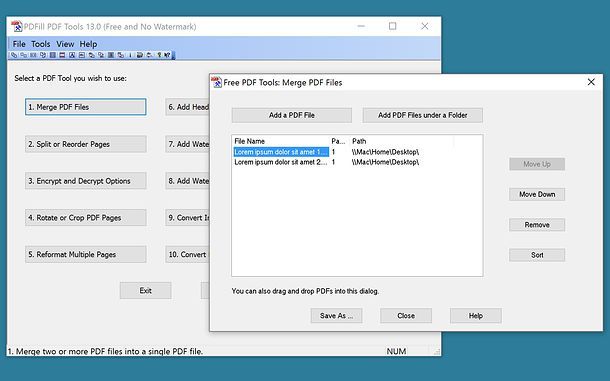Click '3. Encrypt and Decrypt Options' button

point(86,181)
